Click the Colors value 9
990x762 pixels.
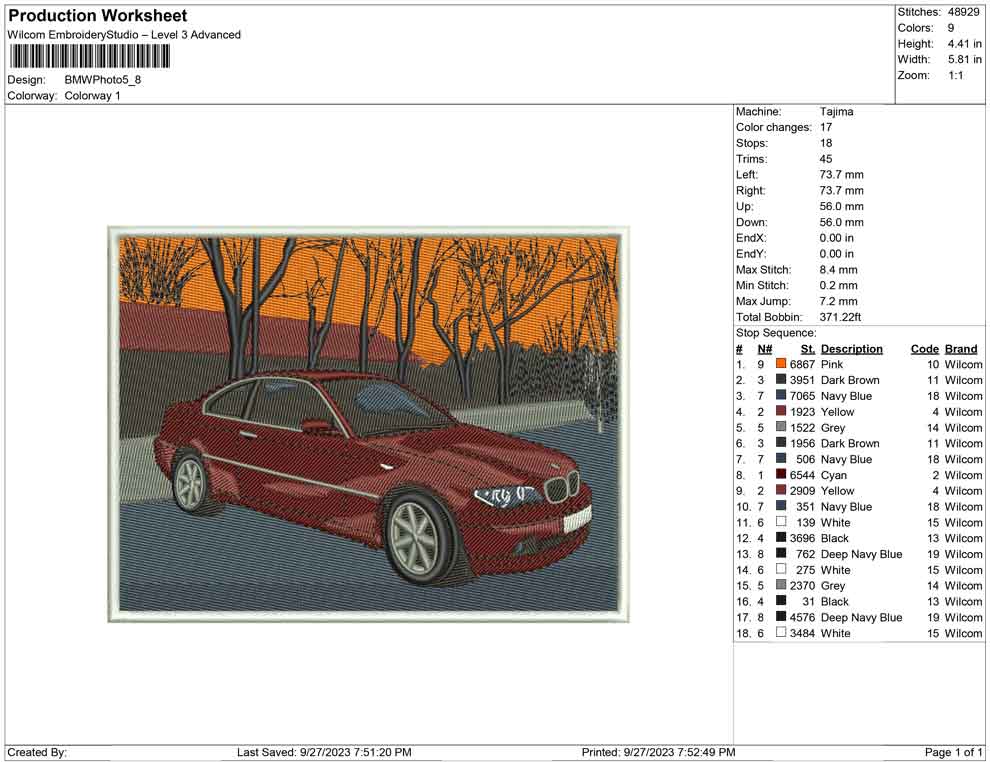pyautogui.click(x=951, y=28)
